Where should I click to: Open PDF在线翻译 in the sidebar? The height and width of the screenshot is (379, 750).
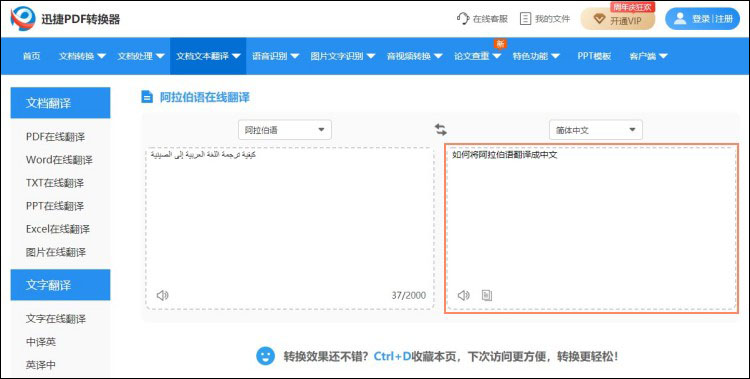point(55,137)
